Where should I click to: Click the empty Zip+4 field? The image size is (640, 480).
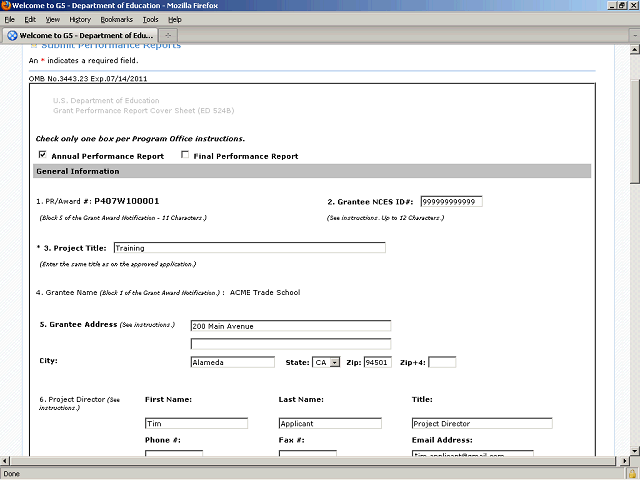[442, 362]
